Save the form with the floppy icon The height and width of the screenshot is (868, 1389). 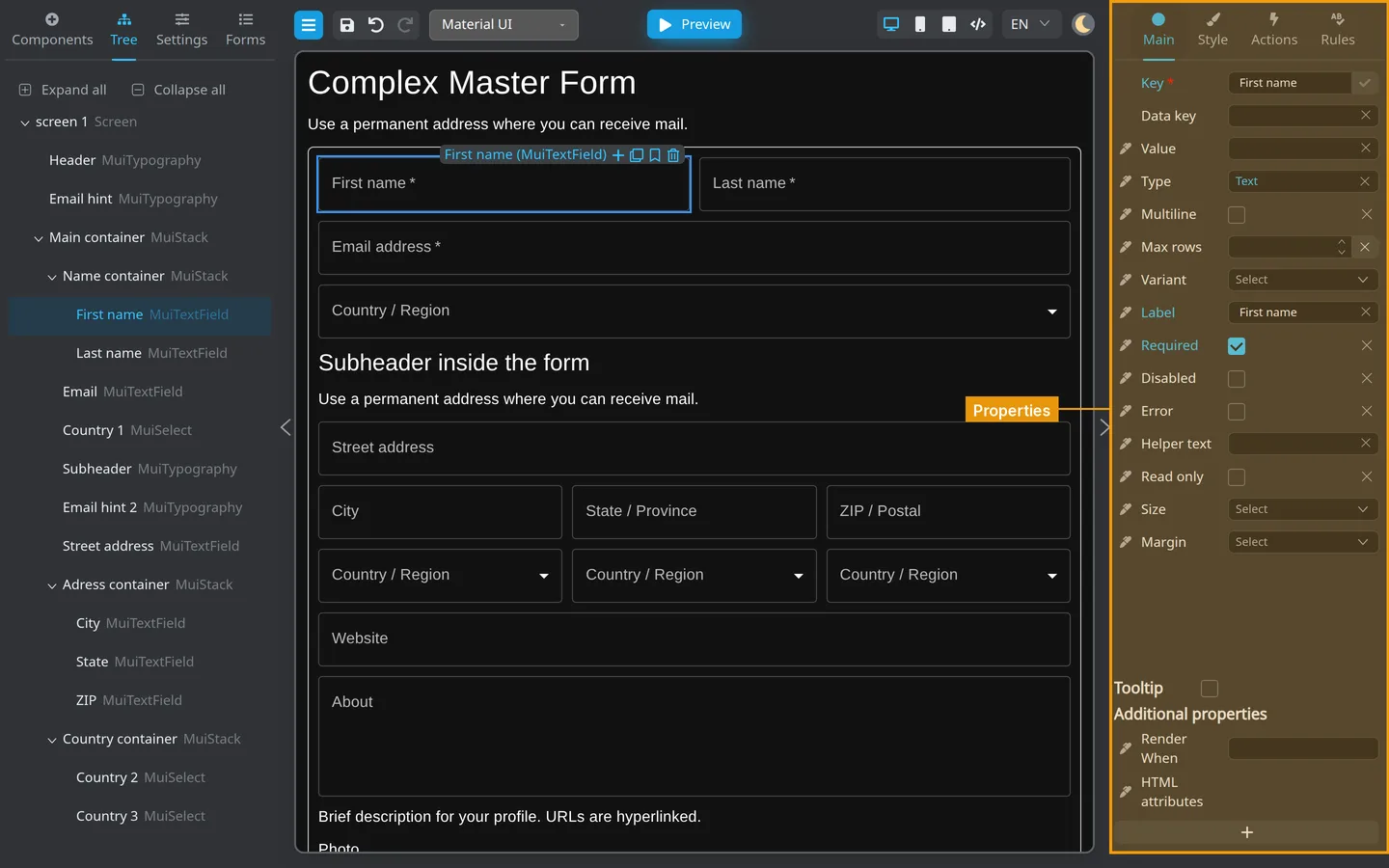point(347,25)
